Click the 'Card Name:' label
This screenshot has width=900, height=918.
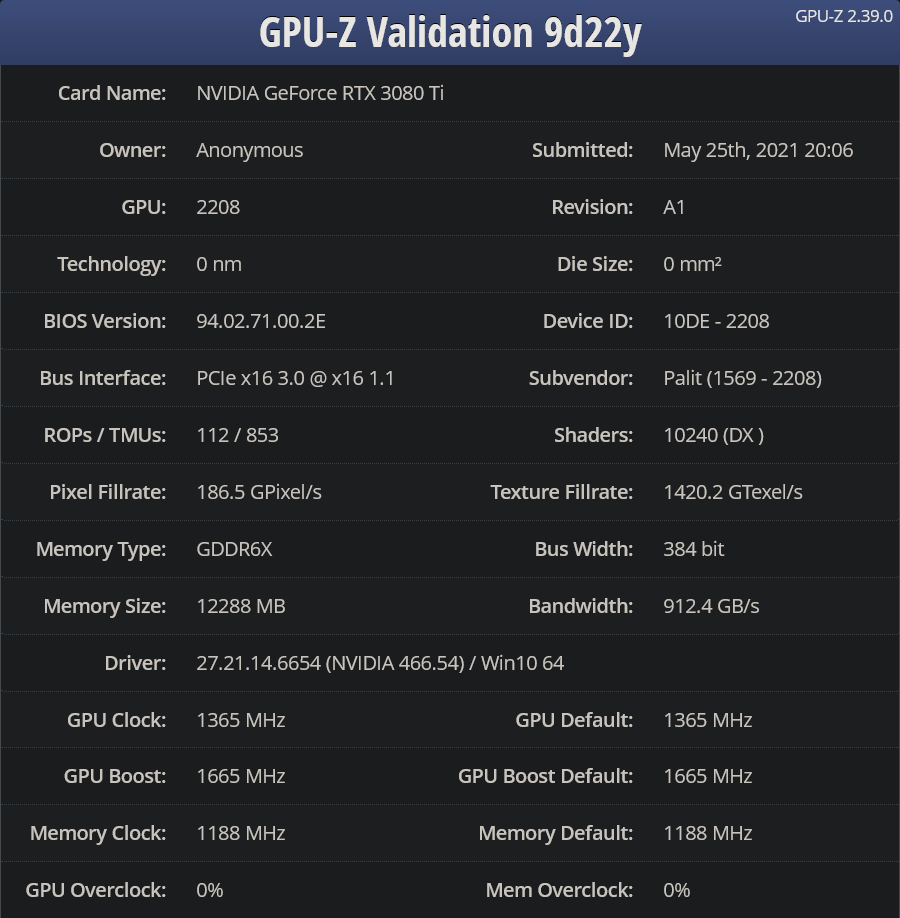pos(112,93)
